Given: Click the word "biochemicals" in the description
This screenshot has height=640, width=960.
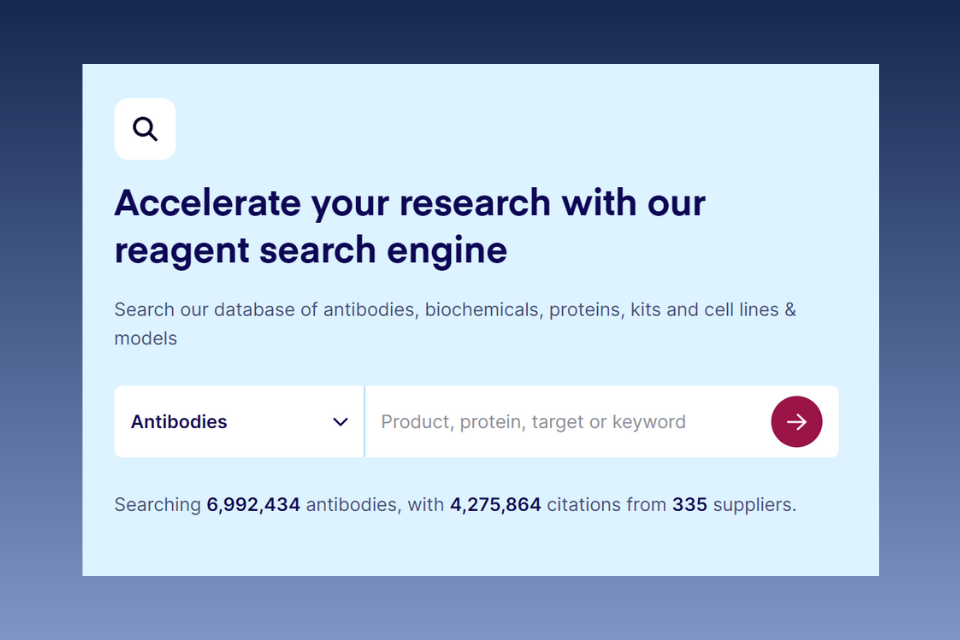Looking at the screenshot, I should (x=483, y=310).
